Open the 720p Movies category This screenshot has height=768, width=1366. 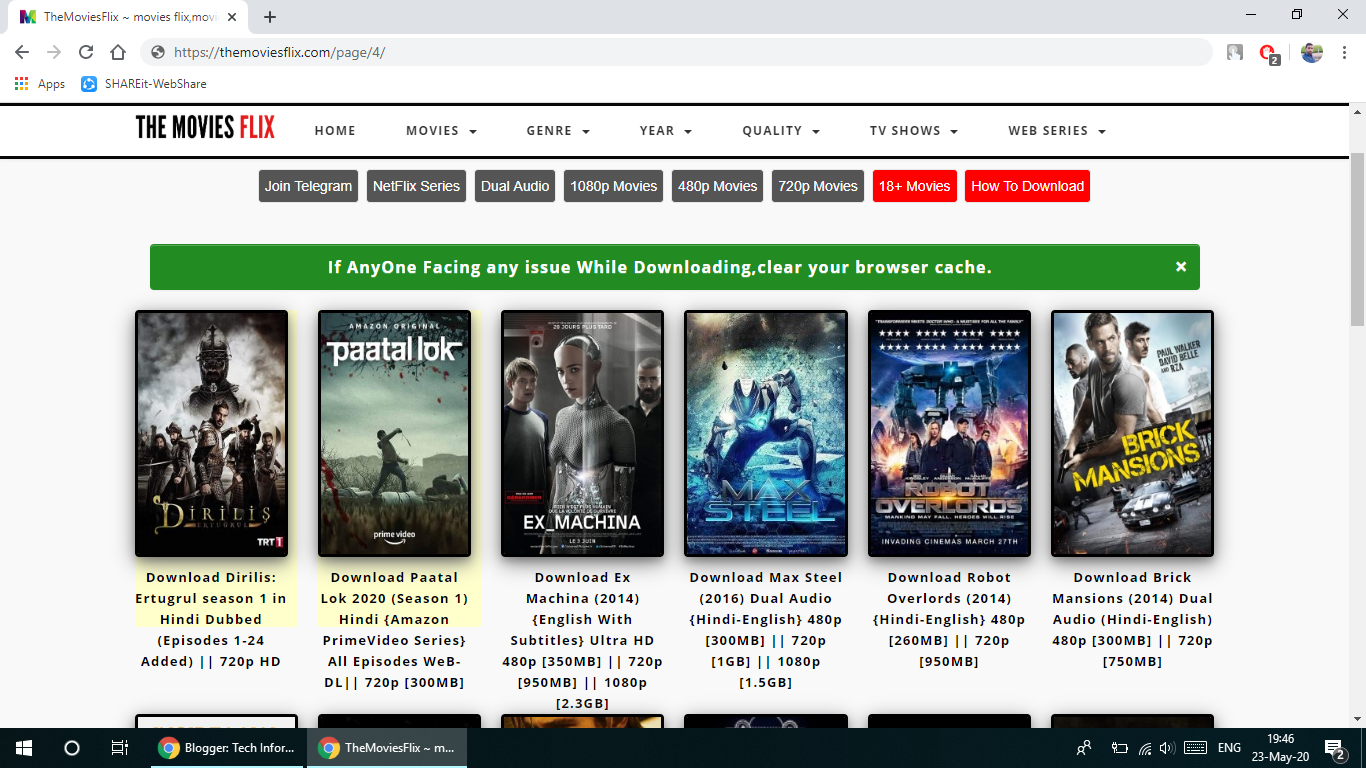818,186
